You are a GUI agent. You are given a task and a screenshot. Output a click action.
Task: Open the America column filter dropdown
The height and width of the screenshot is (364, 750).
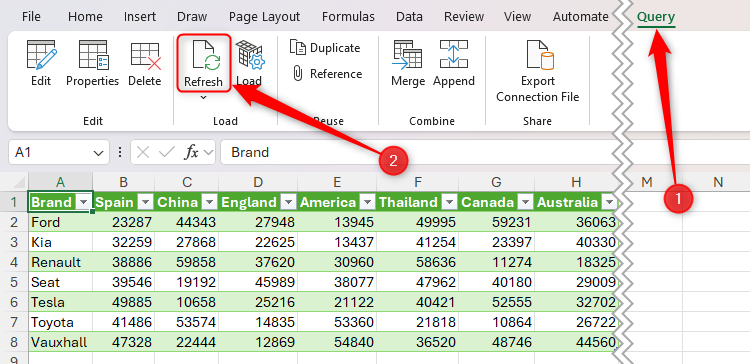(367, 202)
